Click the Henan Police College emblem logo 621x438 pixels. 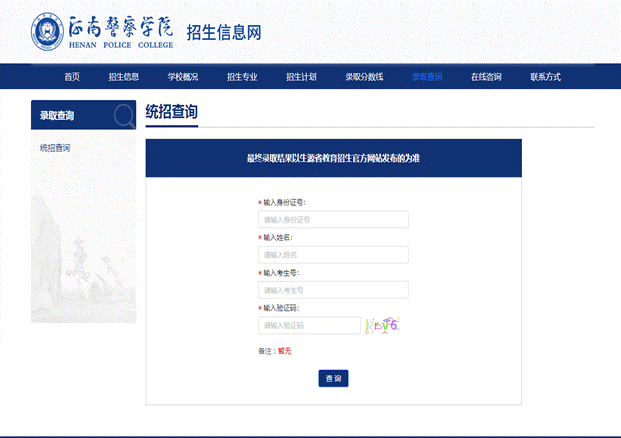pos(49,32)
